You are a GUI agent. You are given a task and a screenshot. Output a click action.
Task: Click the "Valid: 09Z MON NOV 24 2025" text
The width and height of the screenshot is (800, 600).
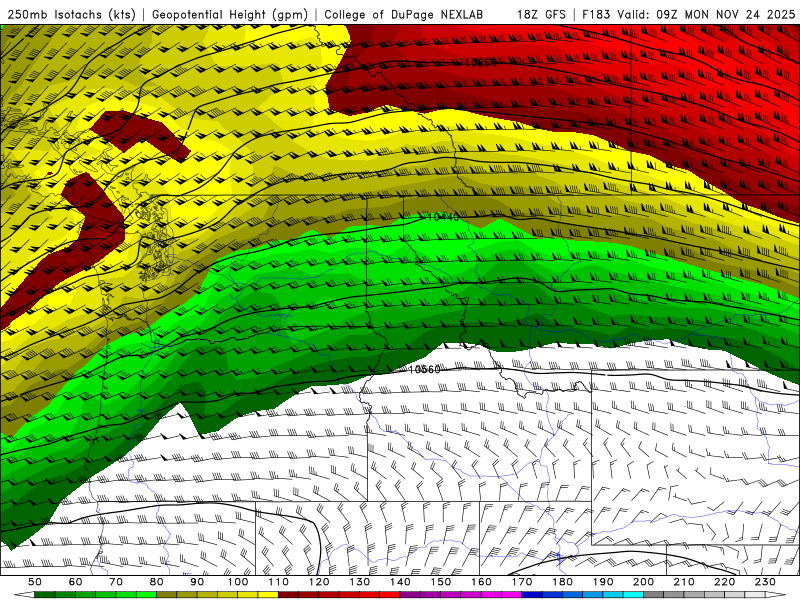[706, 14]
